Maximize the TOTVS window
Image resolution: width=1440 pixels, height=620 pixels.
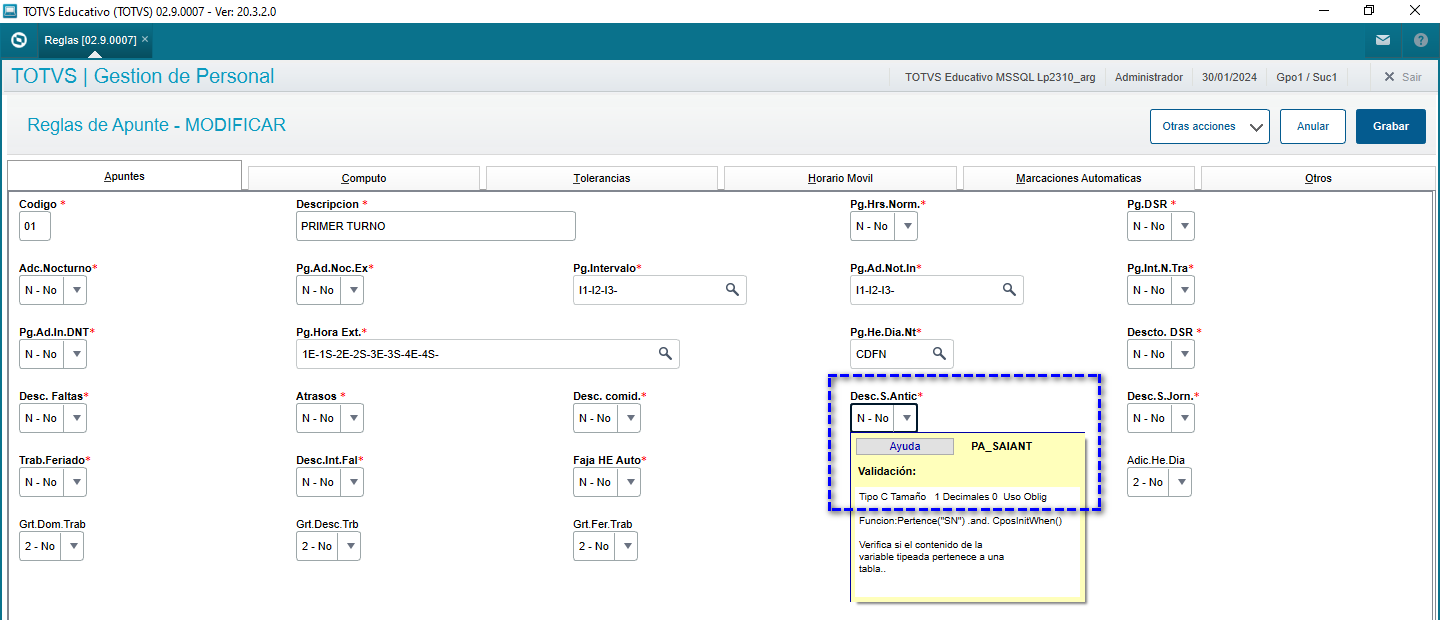(1369, 10)
